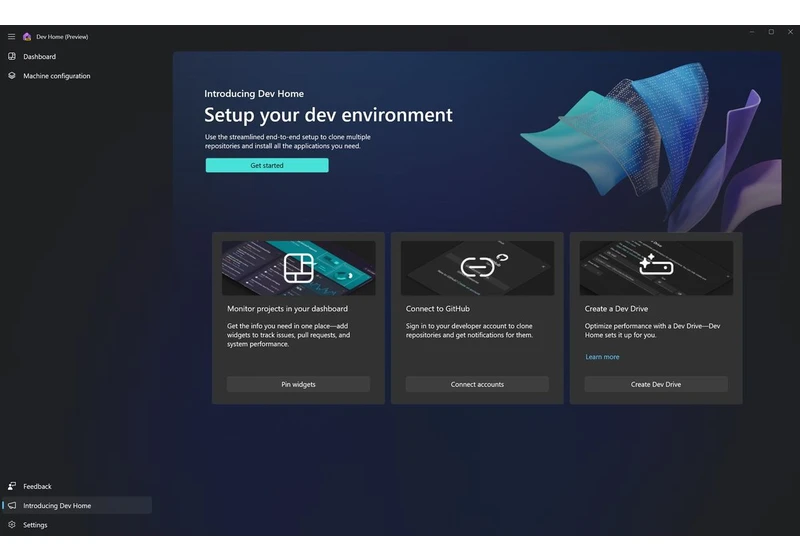Open the Learn more link
The image size is (800, 560).
[602, 357]
